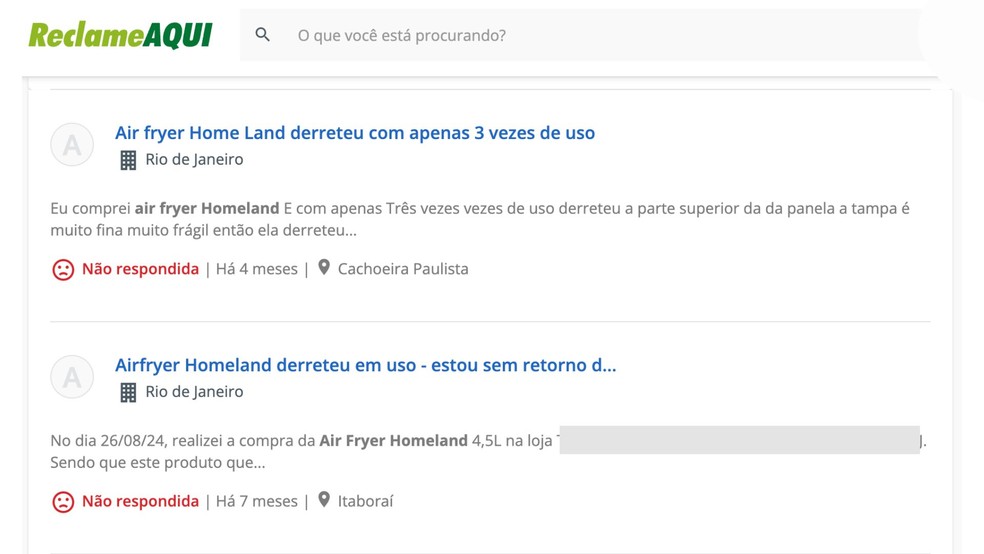Click 'Não respondida' status of Itaboraí complaint
Viewport: 984px width, 554px height.
pyautogui.click(x=141, y=501)
